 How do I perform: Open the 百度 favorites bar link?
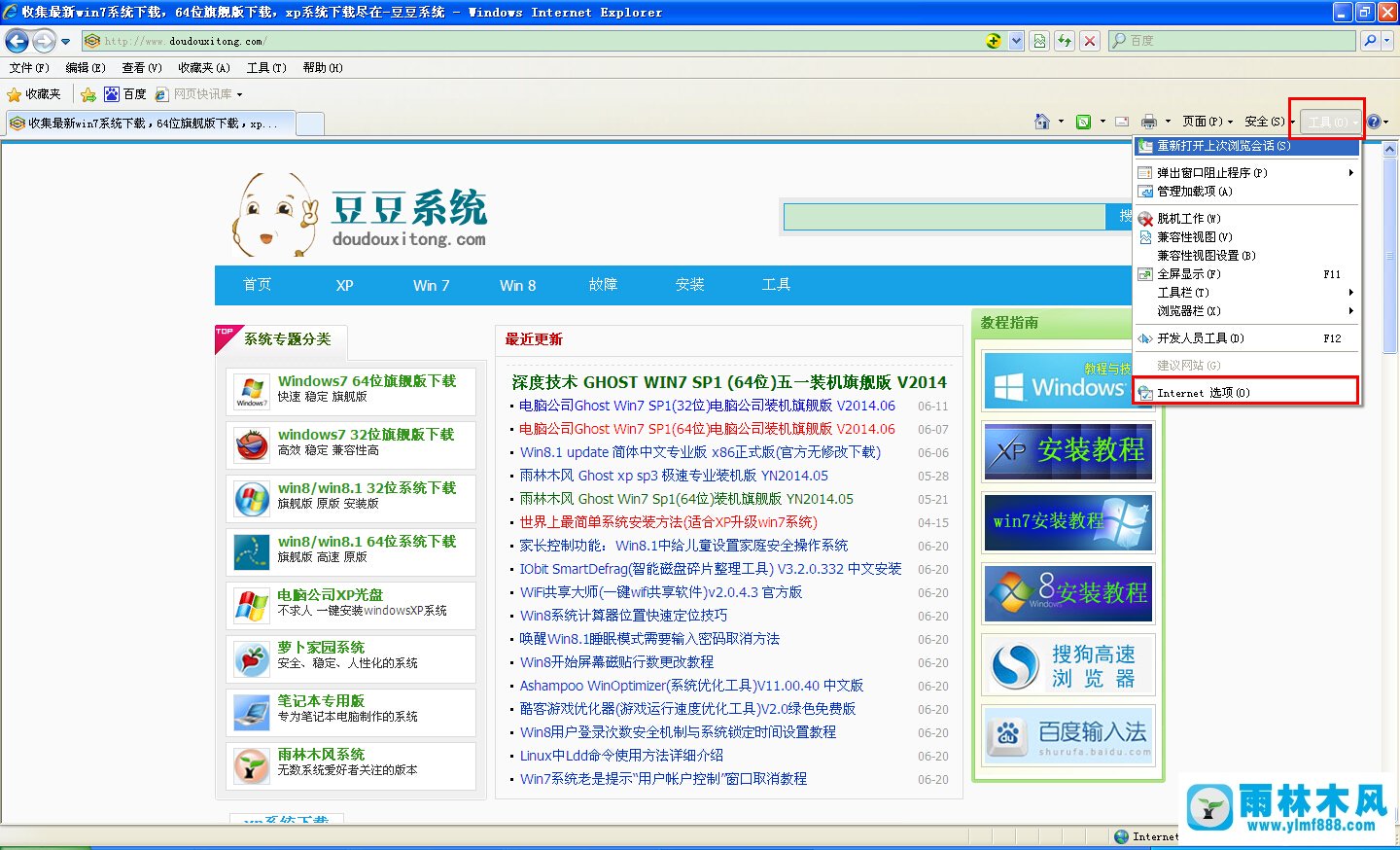pyautogui.click(x=125, y=94)
